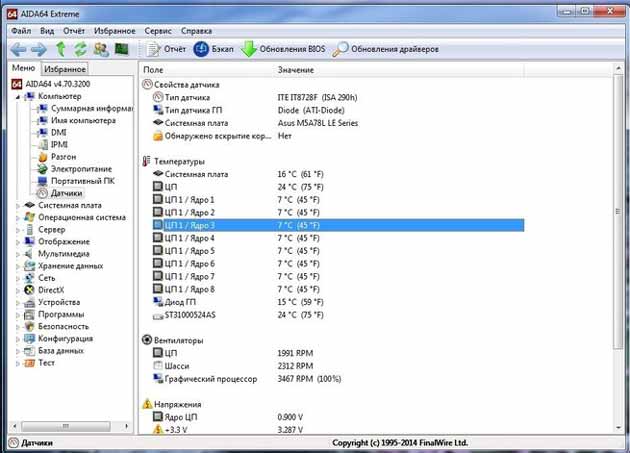Click the right panel vertical scrollbar thumb
630x453 pixels.
(618, 211)
